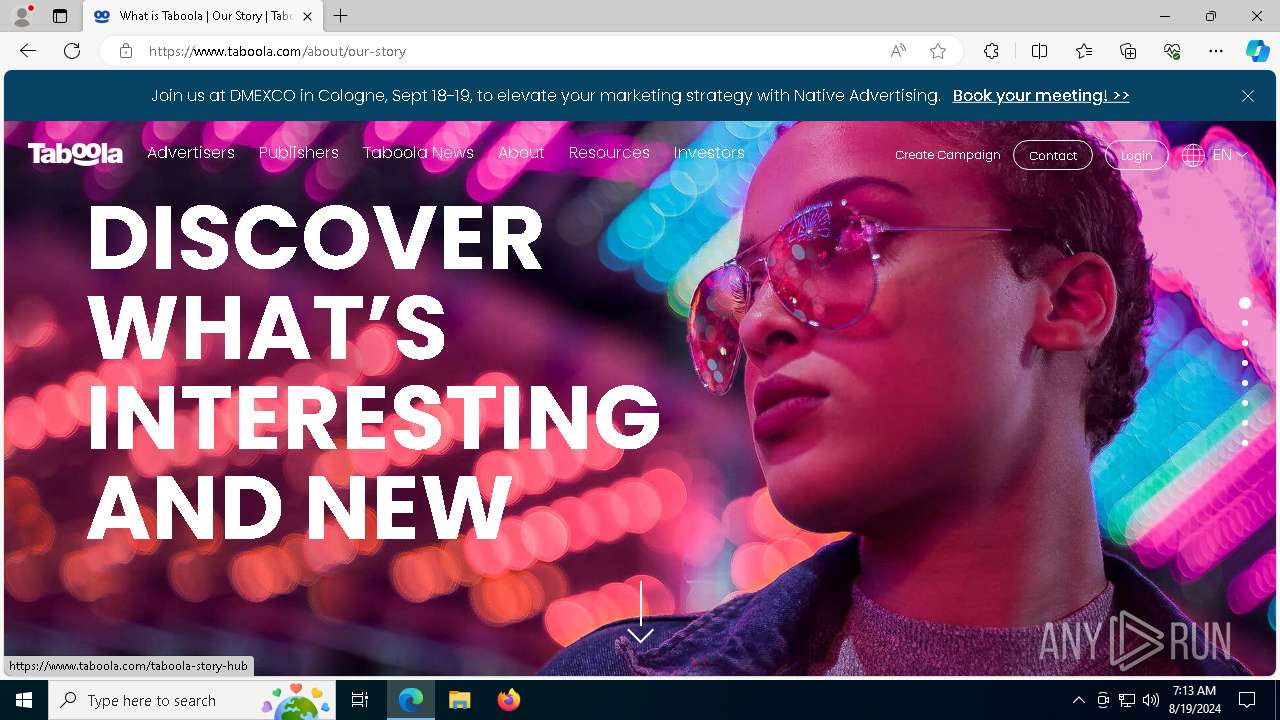The height and width of the screenshot is (720, 1280).
Task: Select the fourth slide dot indicator
Action: click(1245, 363)
